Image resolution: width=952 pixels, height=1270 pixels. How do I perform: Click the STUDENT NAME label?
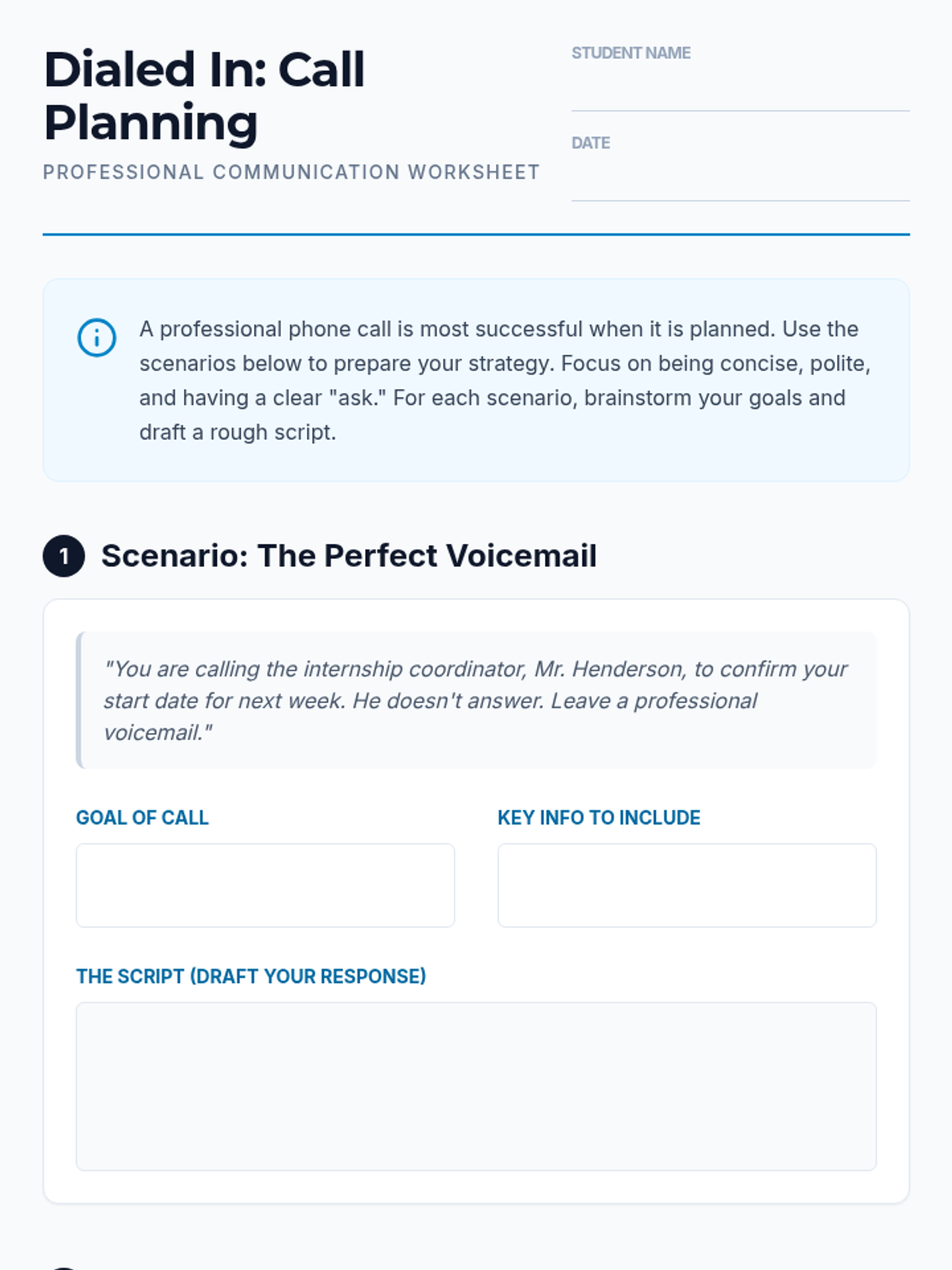click(631, 53)
